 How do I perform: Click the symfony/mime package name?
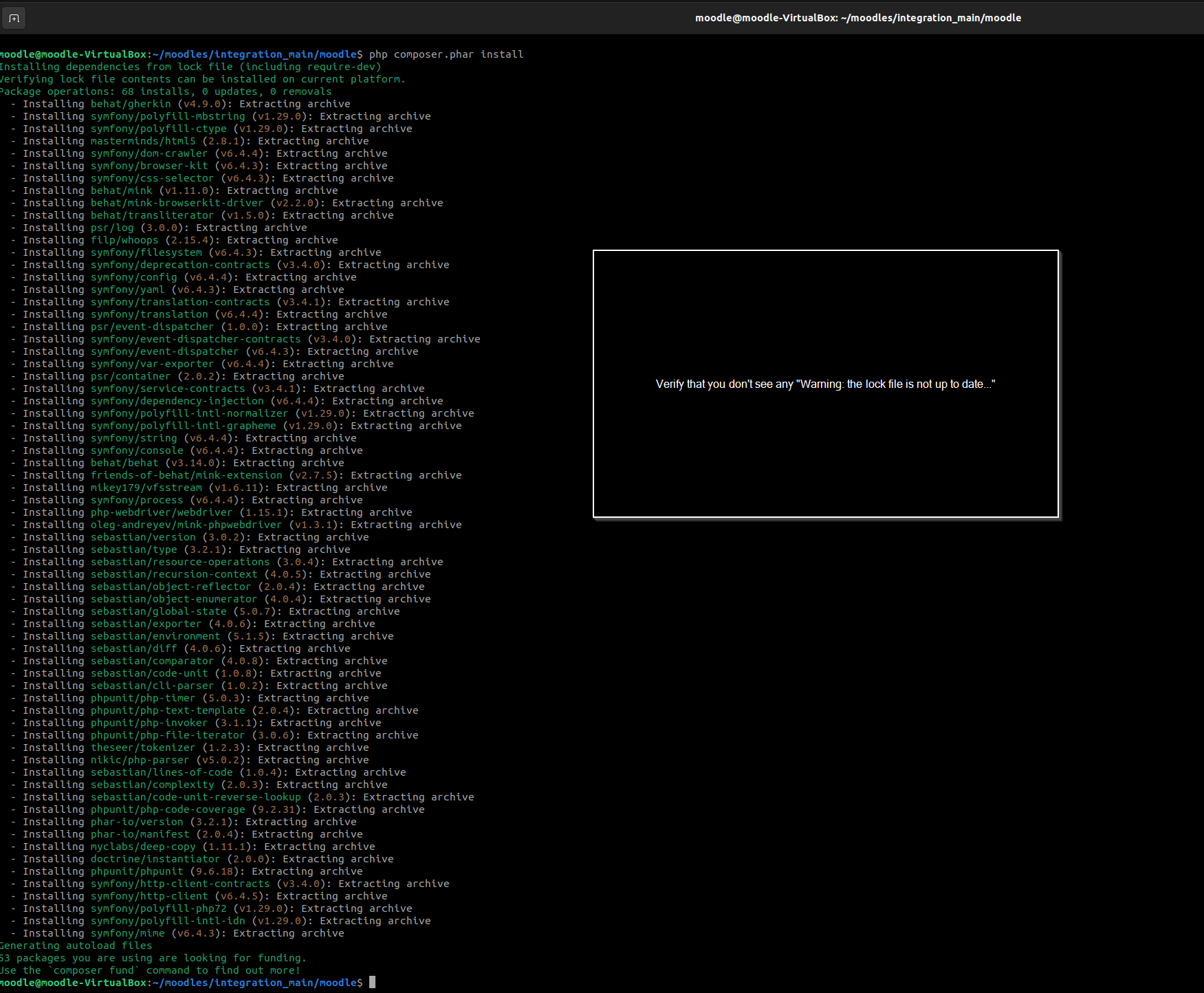[128, 933]
